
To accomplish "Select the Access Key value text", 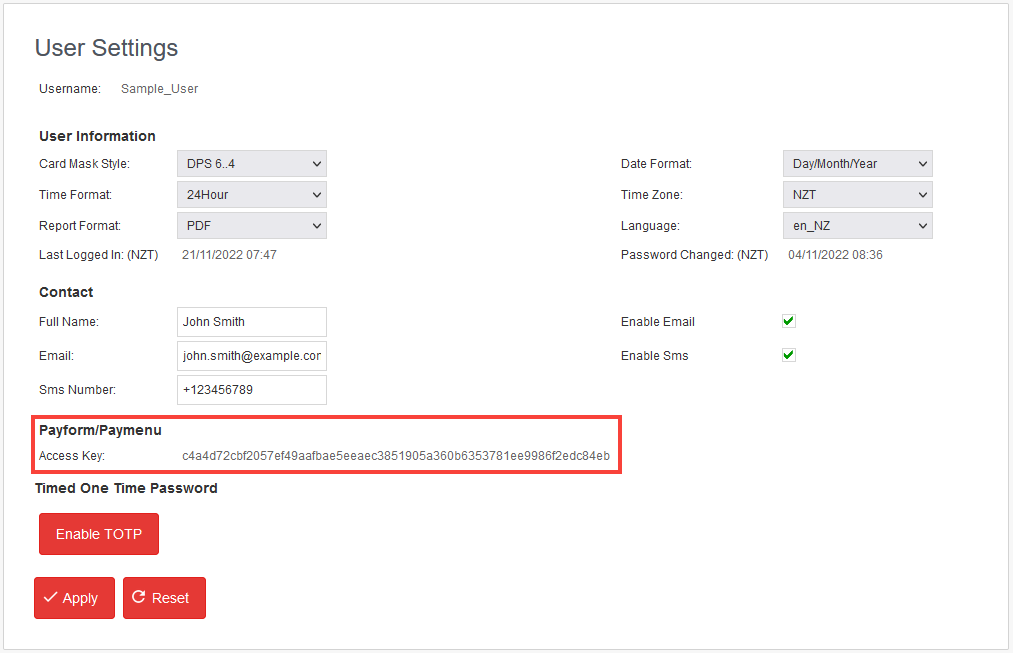I will tap(395, 456).
